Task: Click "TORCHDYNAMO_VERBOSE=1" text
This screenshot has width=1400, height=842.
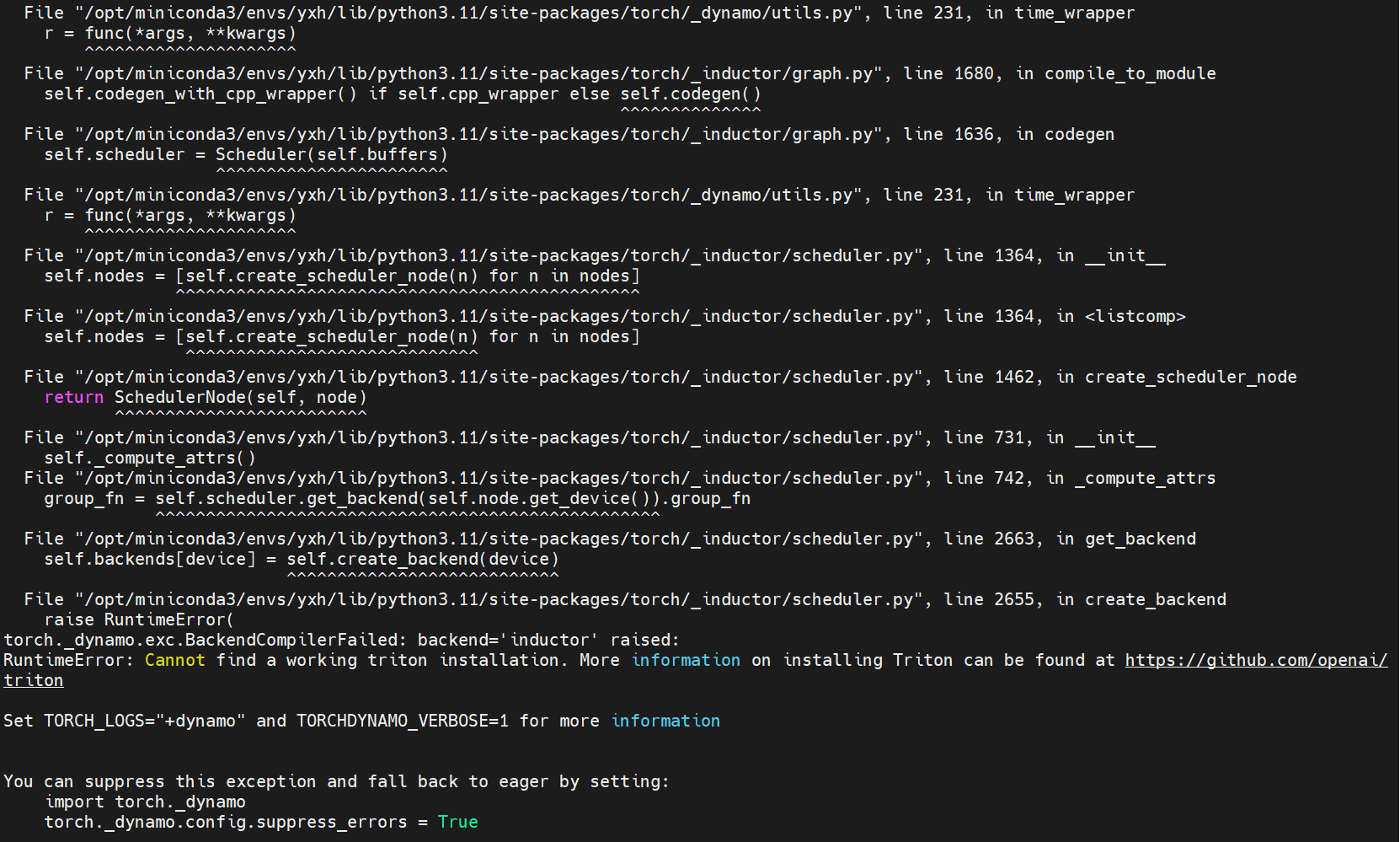Action: click(403, 721)
